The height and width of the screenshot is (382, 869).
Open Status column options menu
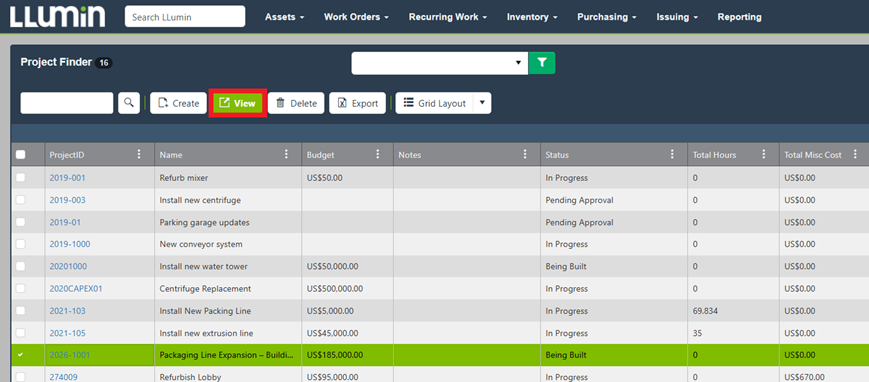click(x=672, y=155)
